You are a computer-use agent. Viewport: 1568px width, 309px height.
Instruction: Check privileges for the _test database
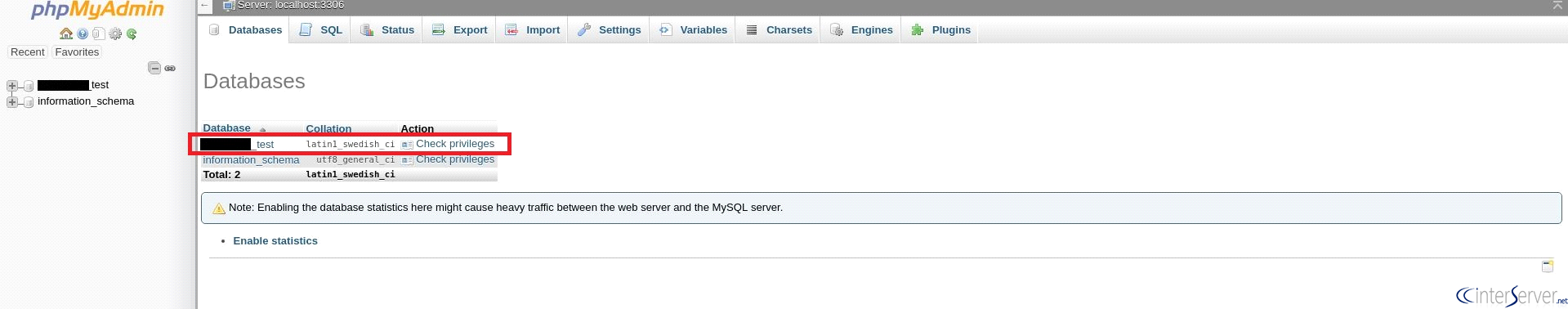coord(455,144)
